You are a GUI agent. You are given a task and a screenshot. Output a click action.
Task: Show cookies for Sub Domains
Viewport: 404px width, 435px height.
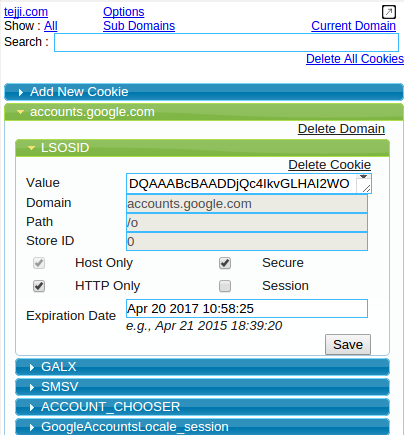point(139,26)
